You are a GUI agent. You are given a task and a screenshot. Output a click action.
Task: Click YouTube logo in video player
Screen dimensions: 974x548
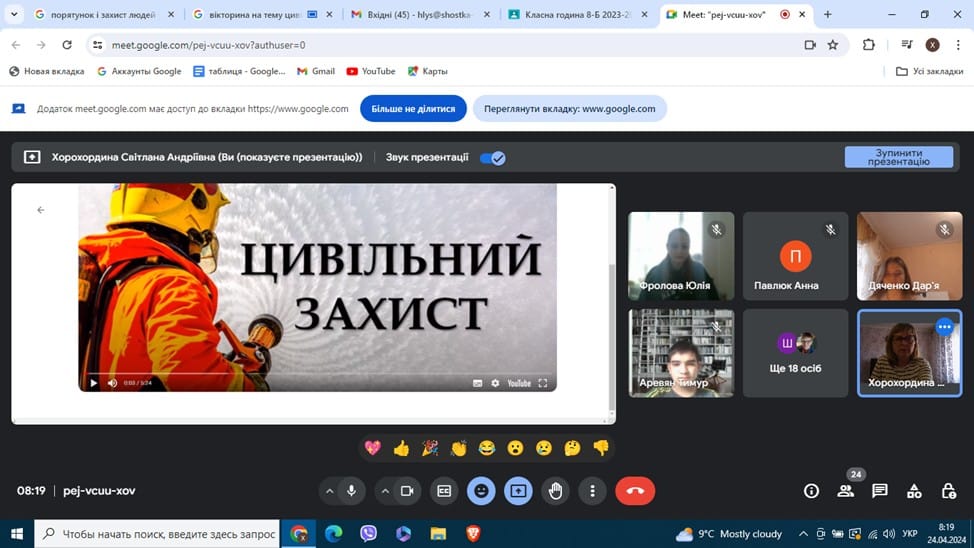519,383
